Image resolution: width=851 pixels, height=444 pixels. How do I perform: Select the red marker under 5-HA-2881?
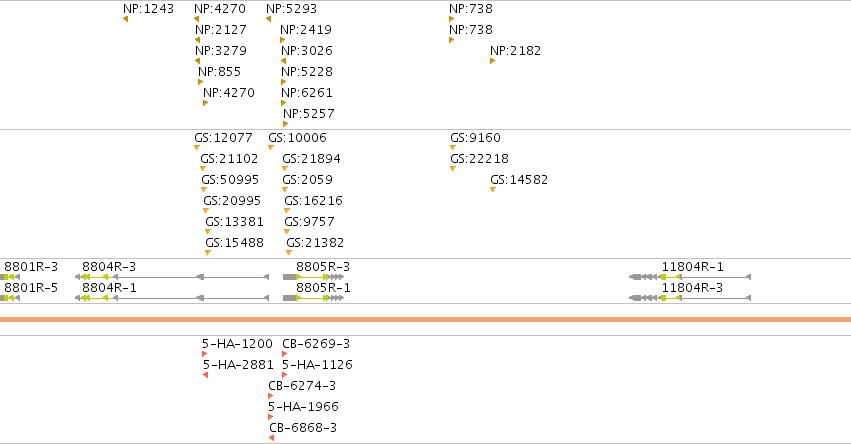[x=205, y=375]
